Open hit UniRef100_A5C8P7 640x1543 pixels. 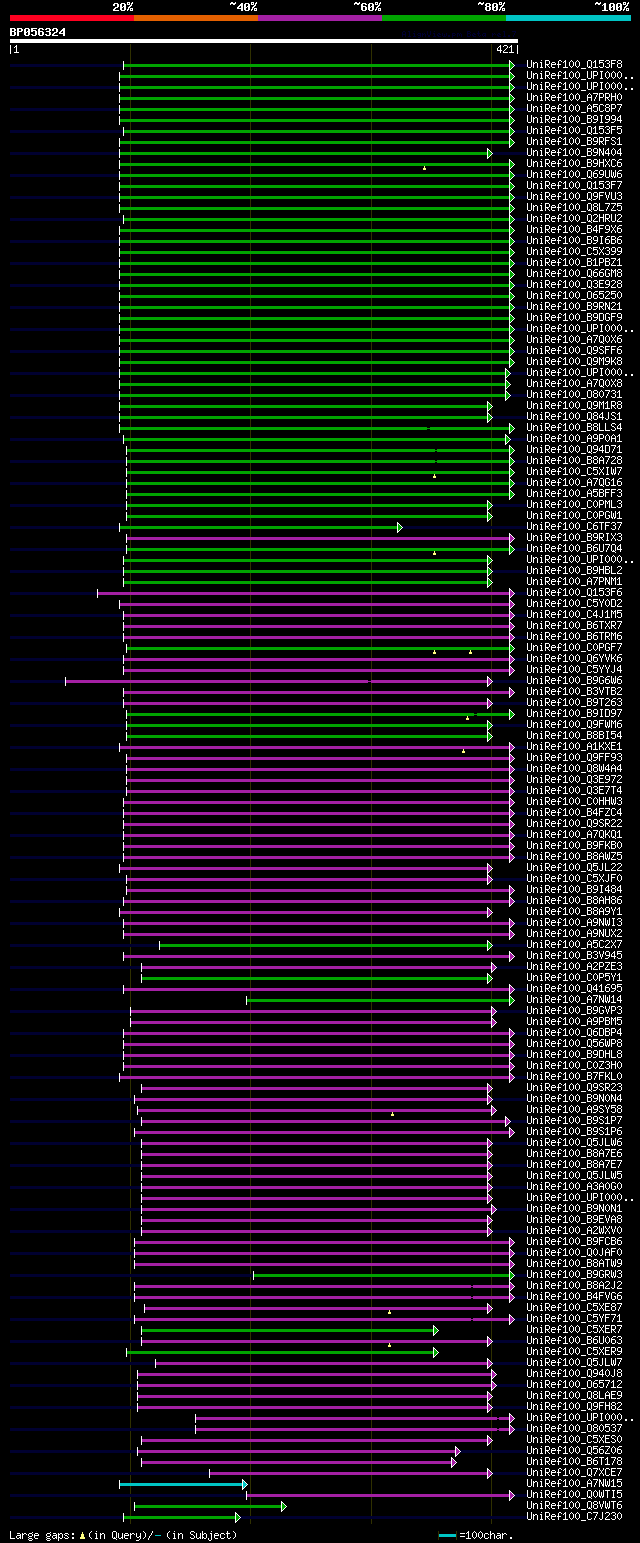(x=574, y=109)
